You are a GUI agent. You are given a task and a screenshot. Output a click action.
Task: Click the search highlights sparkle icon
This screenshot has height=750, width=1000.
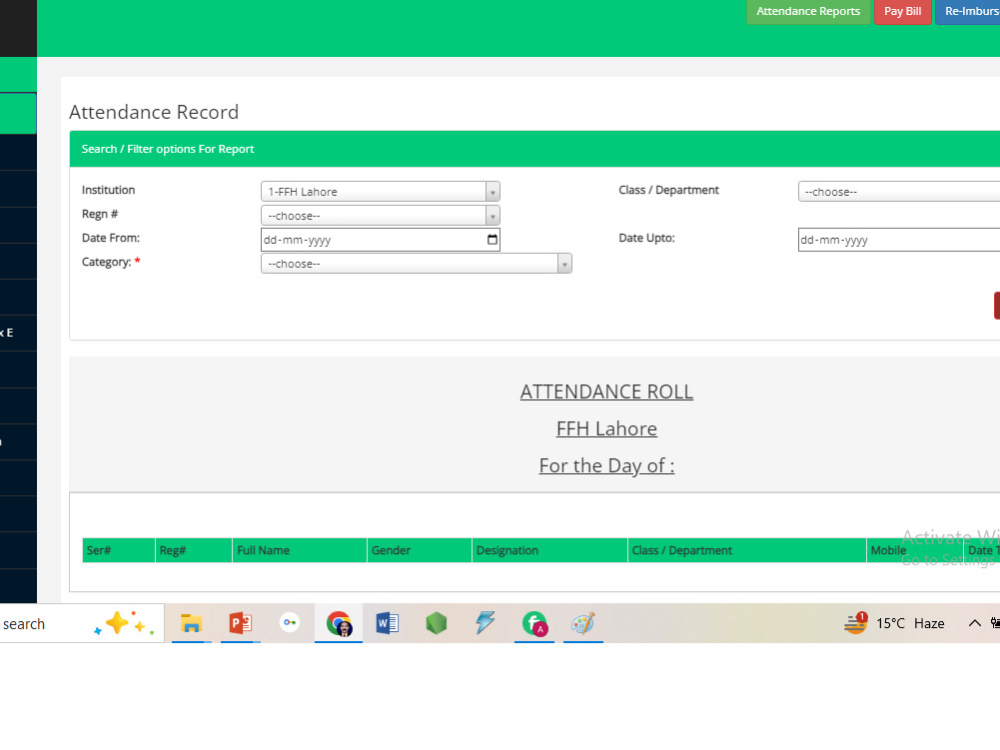pyautogui.click(x=124, y=623)
